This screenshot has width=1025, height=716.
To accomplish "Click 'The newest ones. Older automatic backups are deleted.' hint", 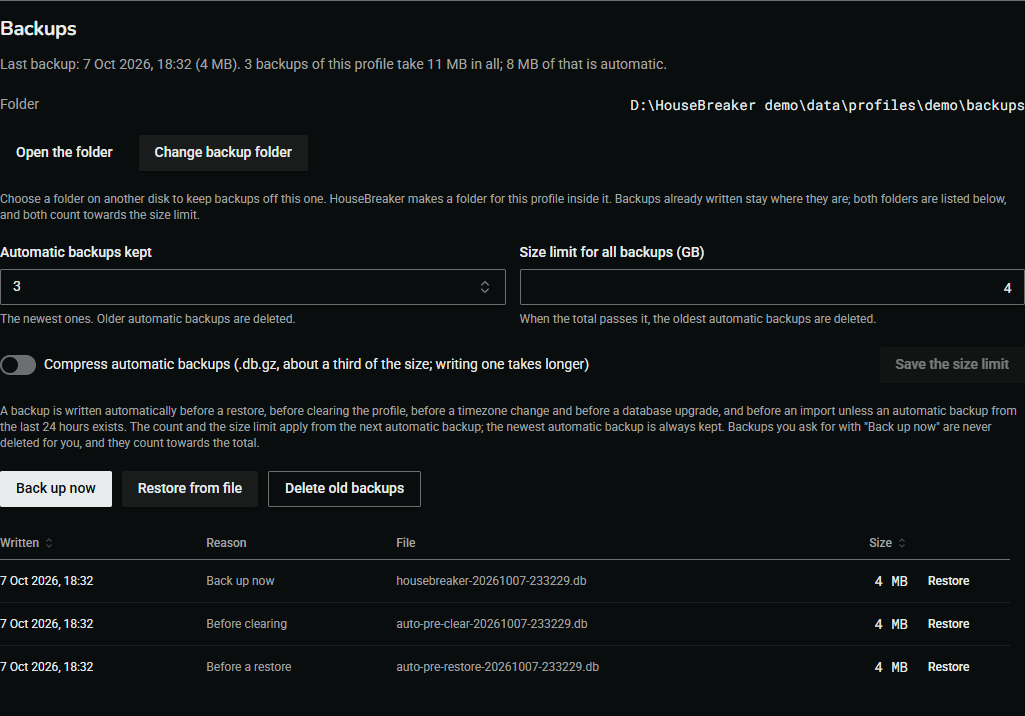I will [x=148, y=319].
